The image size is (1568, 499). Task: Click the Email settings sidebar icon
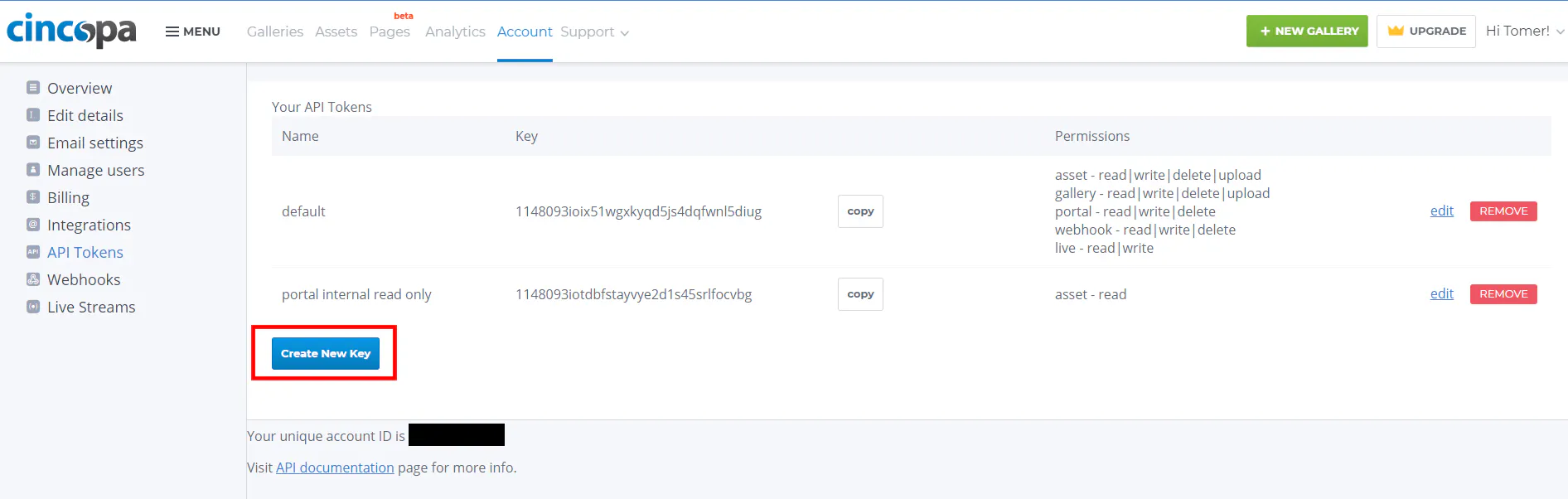pos(33,142)
